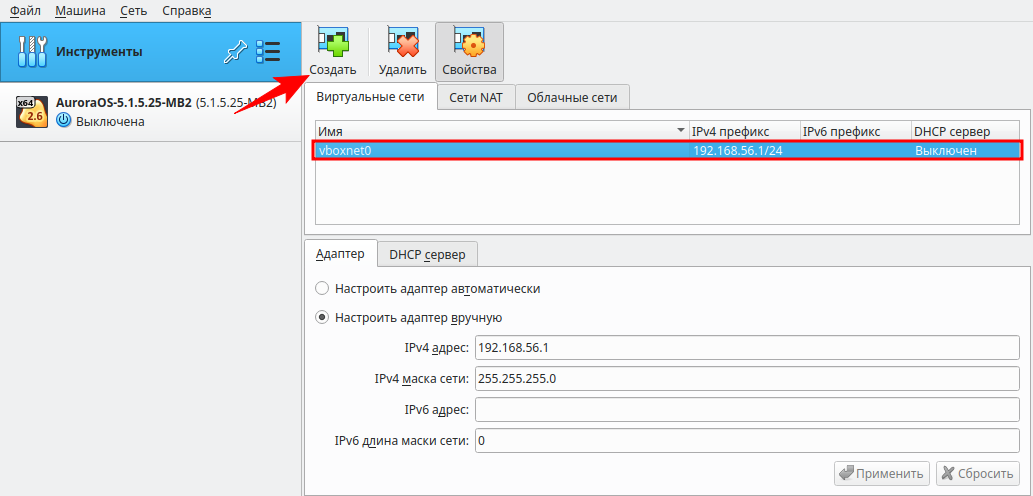Click the pin icon in Инструменты
This screenshot has width=1033, height=496.
coord(235,51)
